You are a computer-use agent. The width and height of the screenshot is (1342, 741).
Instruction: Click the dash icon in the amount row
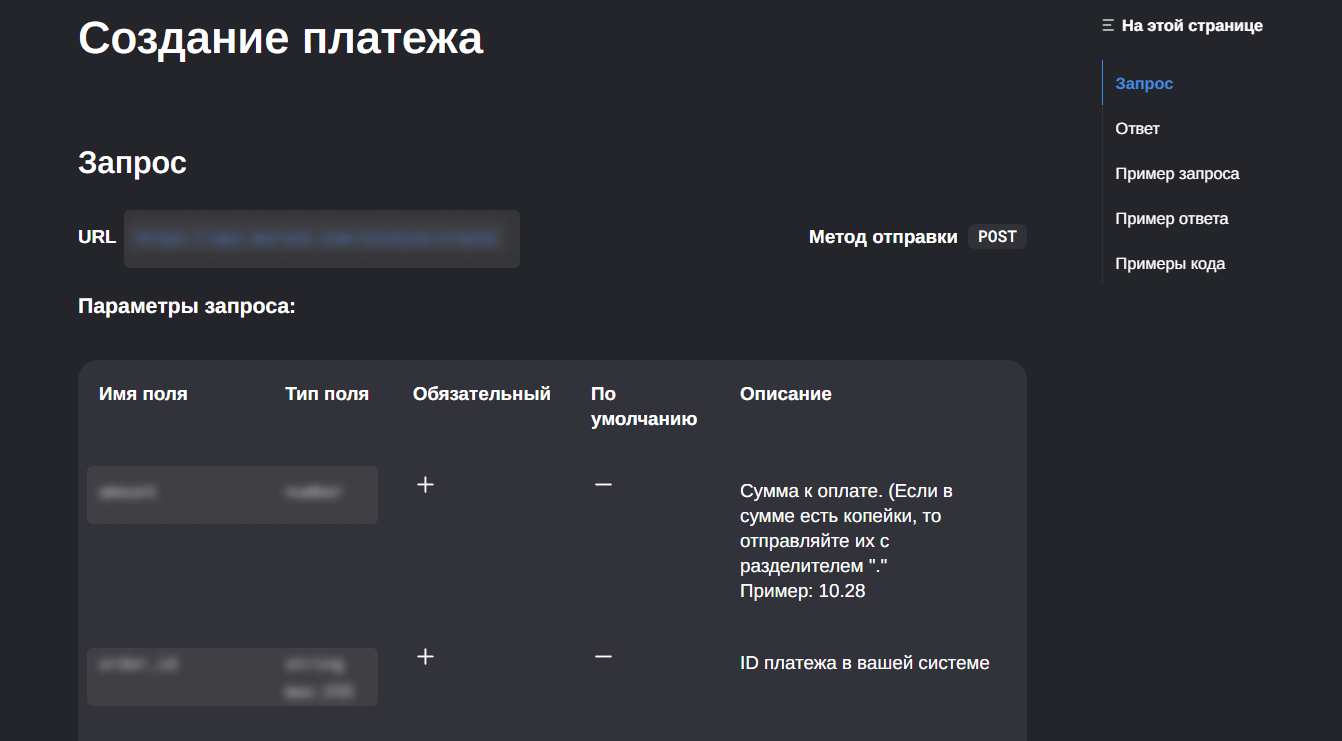click(x=603, y=484)
